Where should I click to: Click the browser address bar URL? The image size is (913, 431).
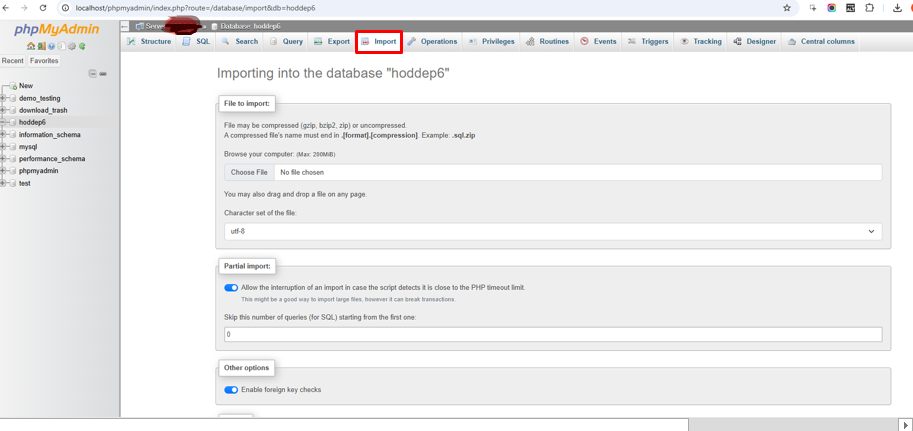point(197,8)
